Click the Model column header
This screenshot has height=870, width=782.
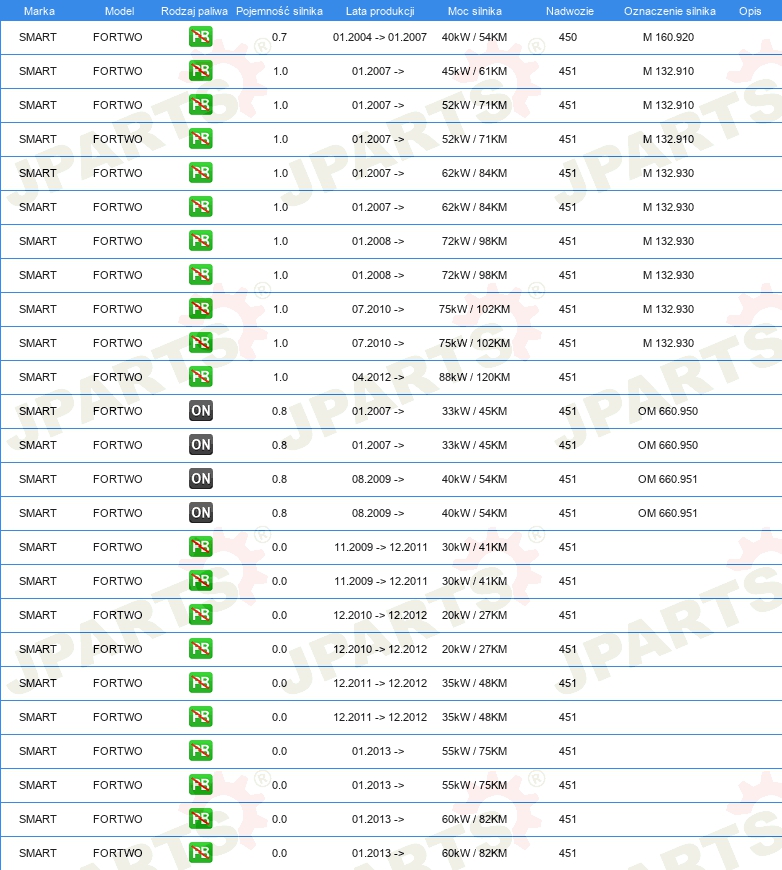[119, 11]
